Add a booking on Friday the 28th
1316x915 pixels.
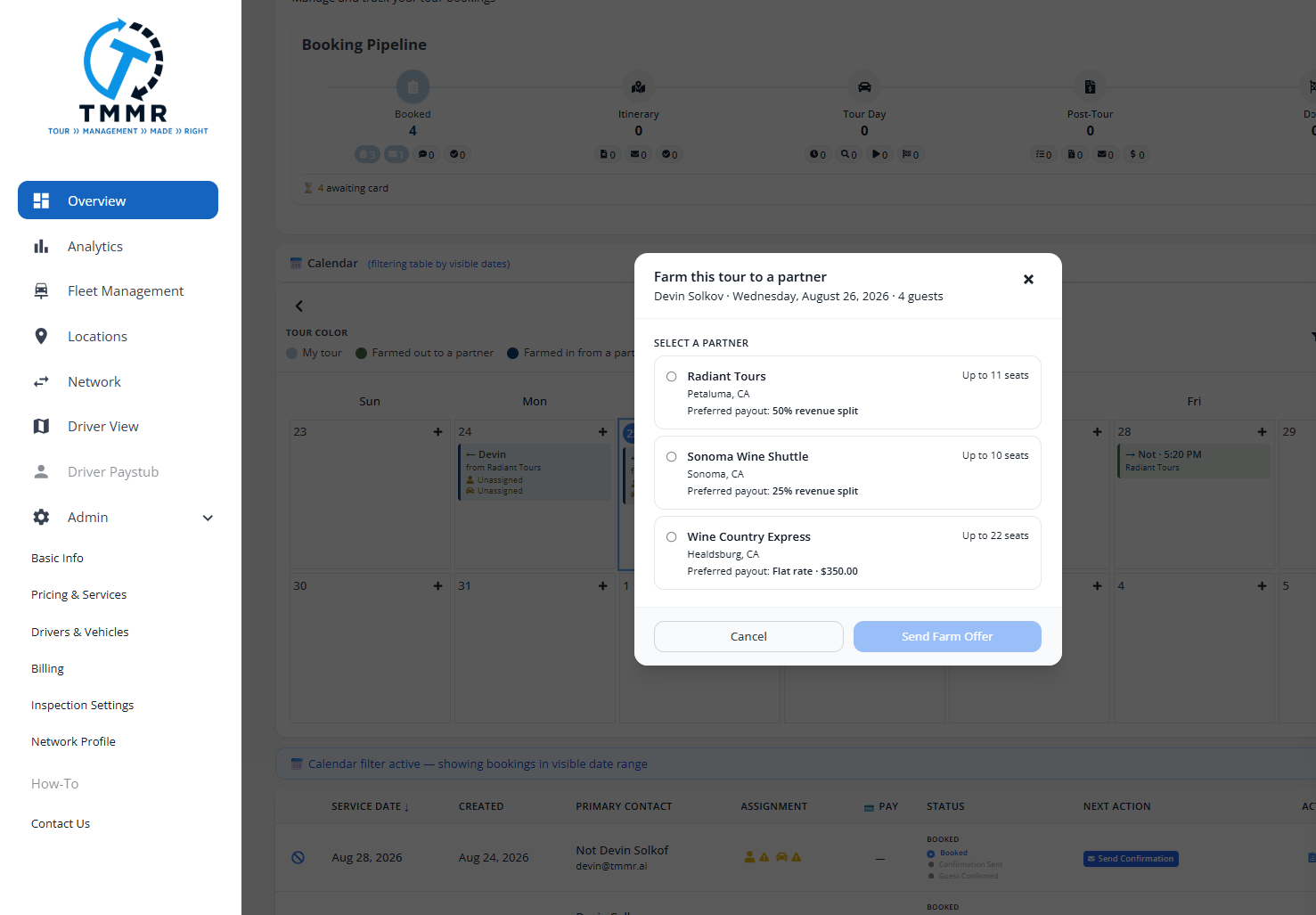pos(1262,432)
